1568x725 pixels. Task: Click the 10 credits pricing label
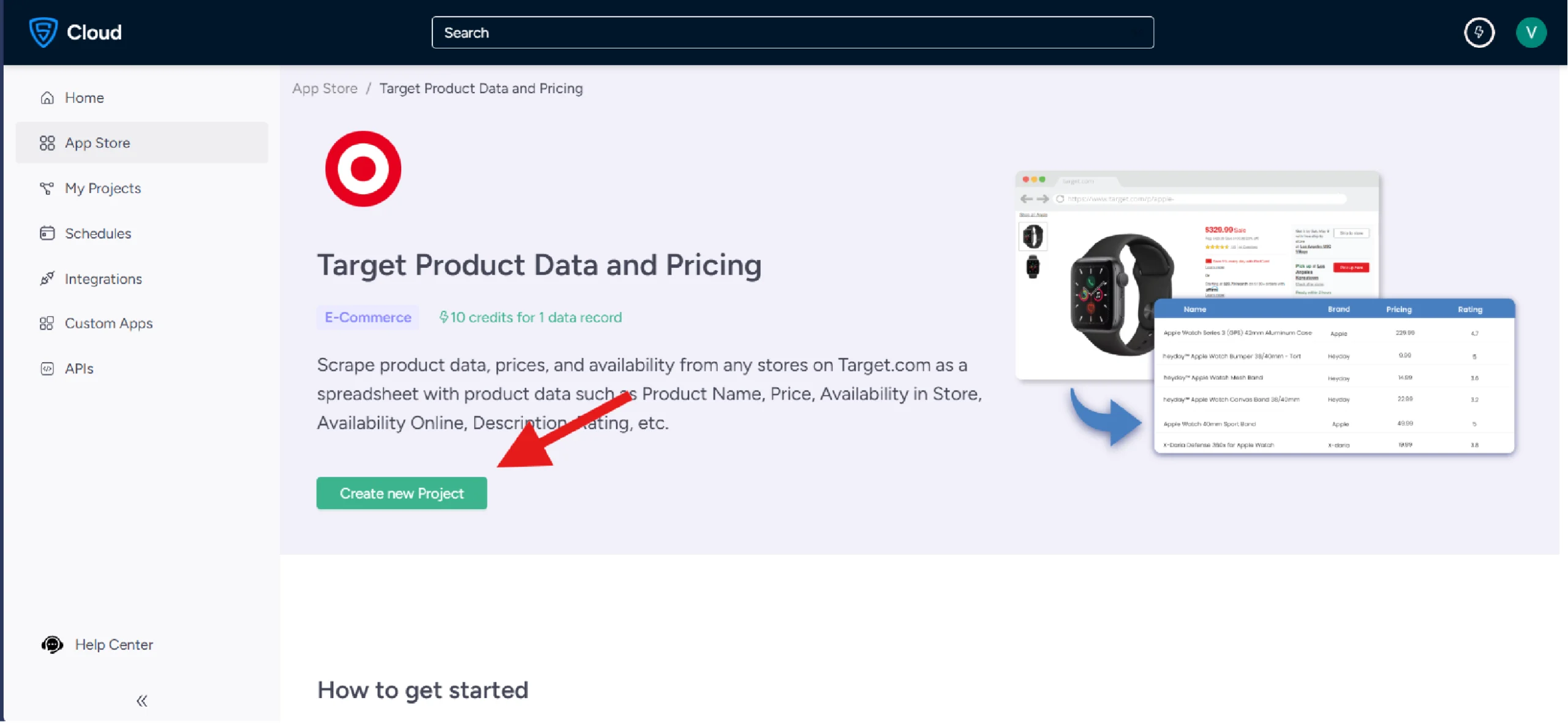point(530,317)
